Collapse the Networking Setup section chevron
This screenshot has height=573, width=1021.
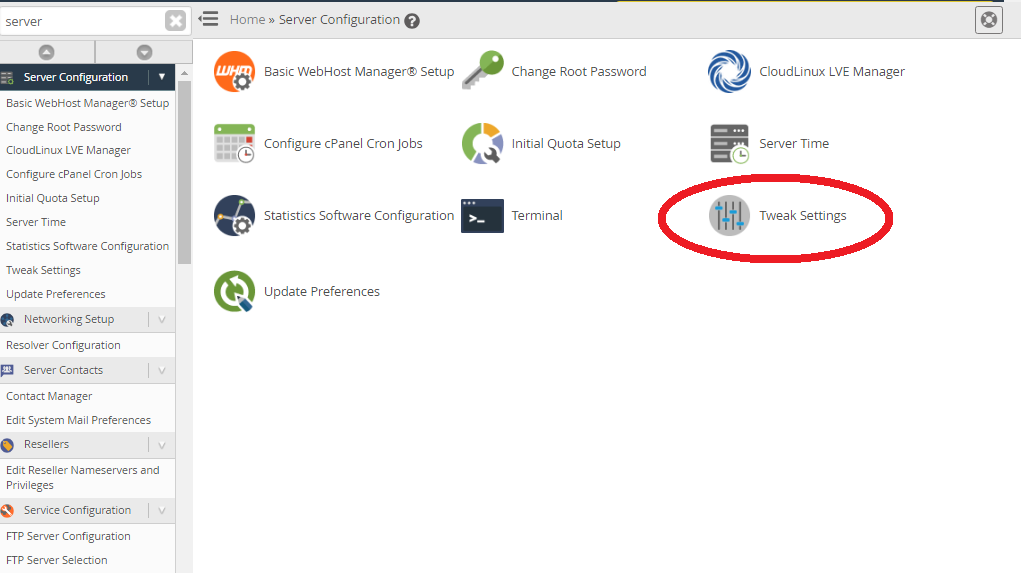(x=161, y=319)
